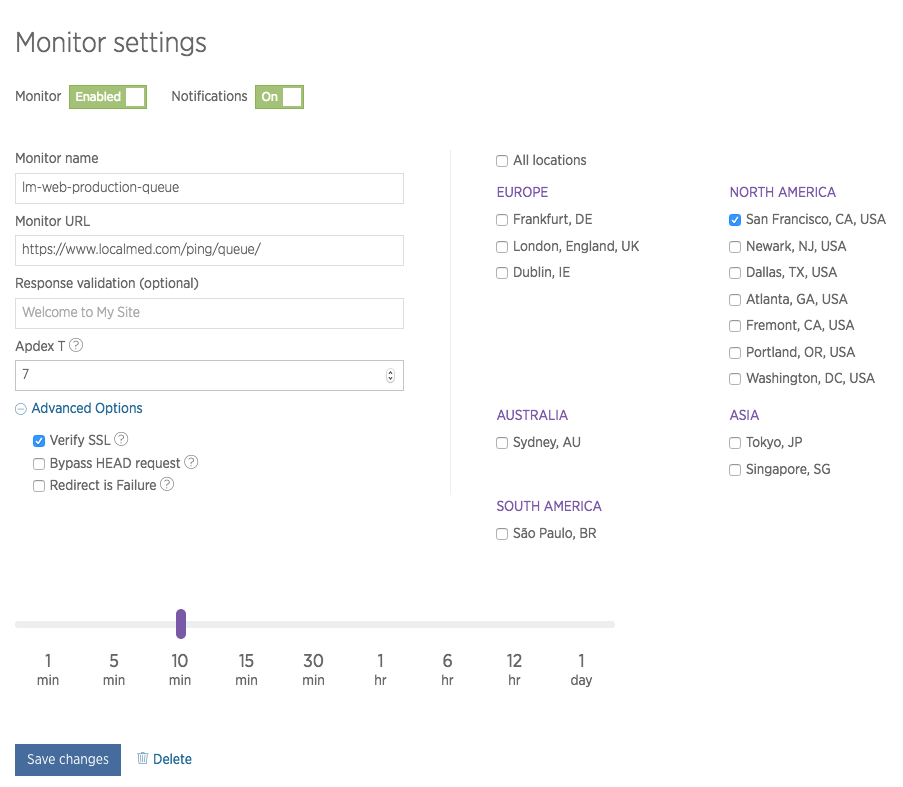903x787 pixels.
Task: Check the All locations checkbox
Action: click(x=501, y=160)
